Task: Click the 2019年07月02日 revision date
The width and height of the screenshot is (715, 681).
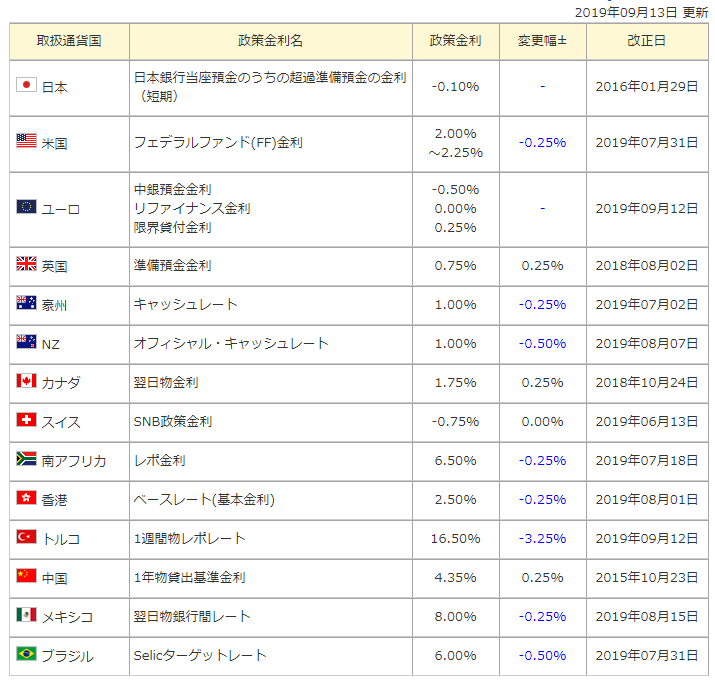Action: pos(647,305)
